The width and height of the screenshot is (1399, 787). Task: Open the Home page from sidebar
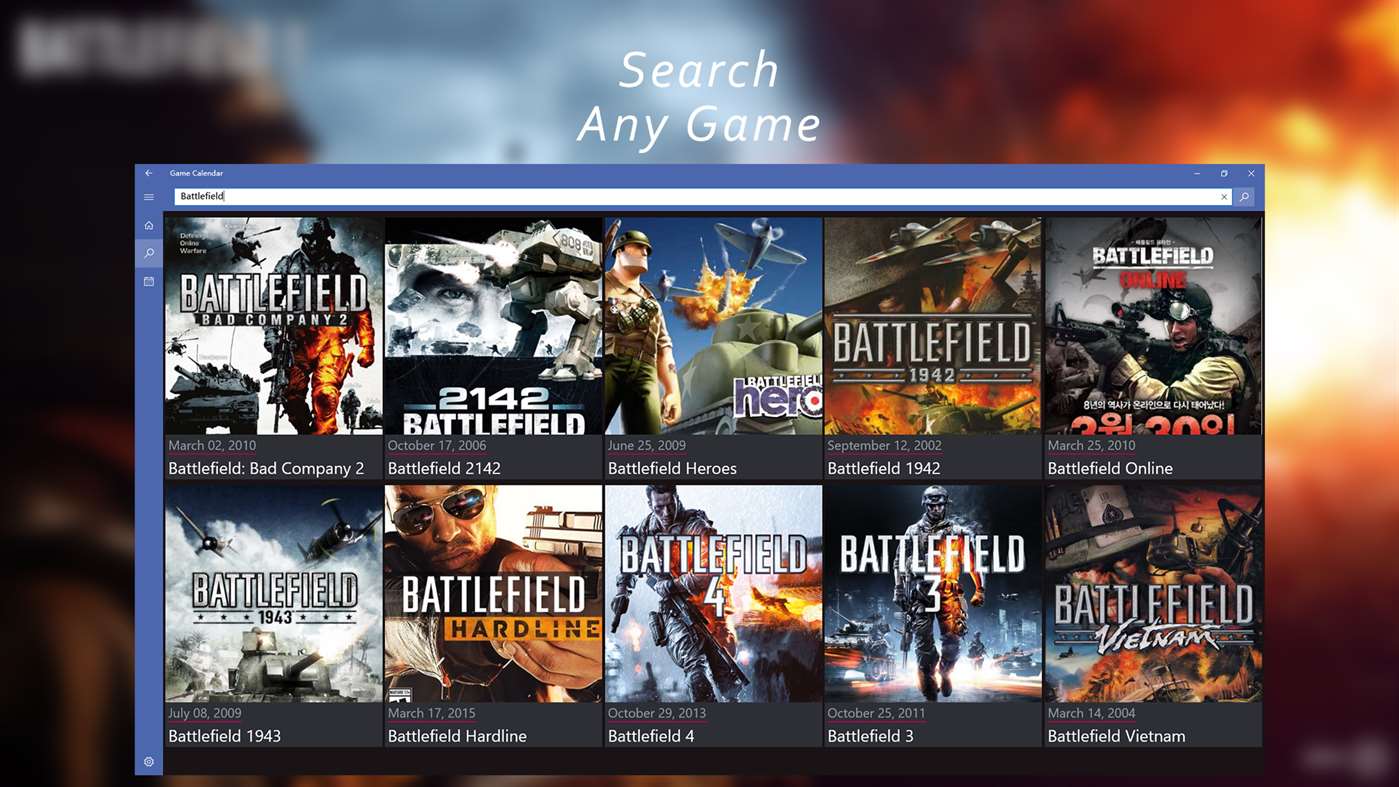pyautogui.click(x=149, y=225)
